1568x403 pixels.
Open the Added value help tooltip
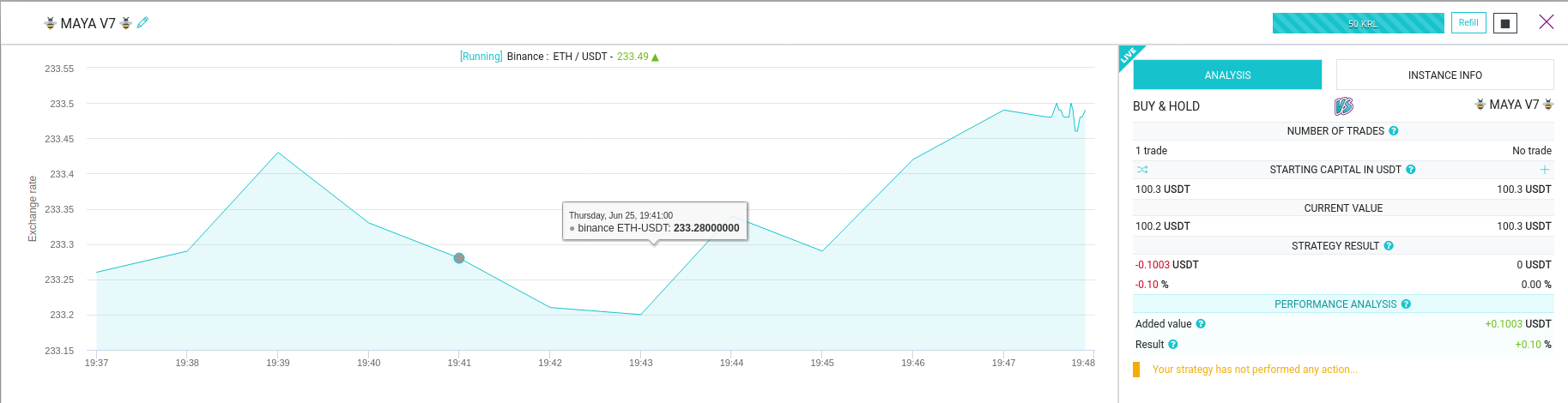click(x=1201, y=324)
